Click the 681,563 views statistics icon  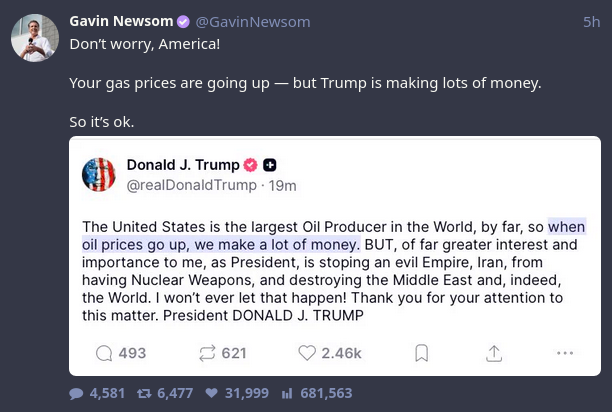pos(287,394)
